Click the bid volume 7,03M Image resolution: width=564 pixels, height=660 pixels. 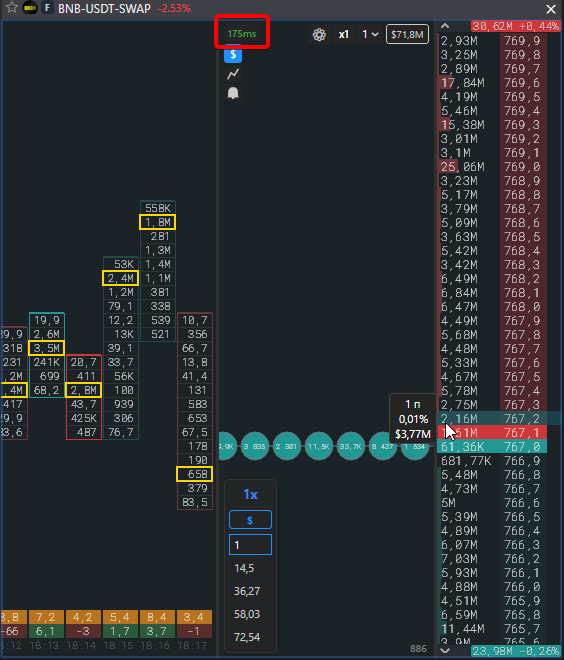459,559
